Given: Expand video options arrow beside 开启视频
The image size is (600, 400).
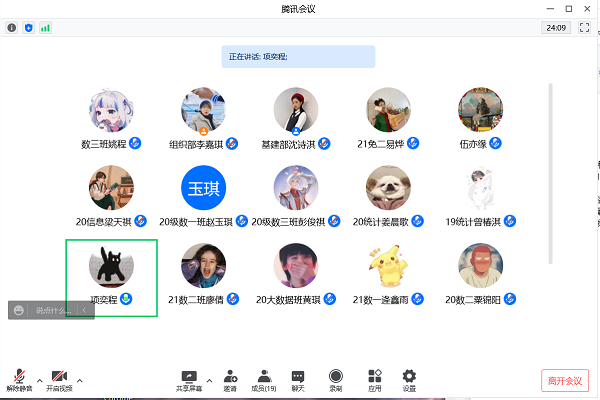Looking at the screenshot, I should tap(80, 379).
